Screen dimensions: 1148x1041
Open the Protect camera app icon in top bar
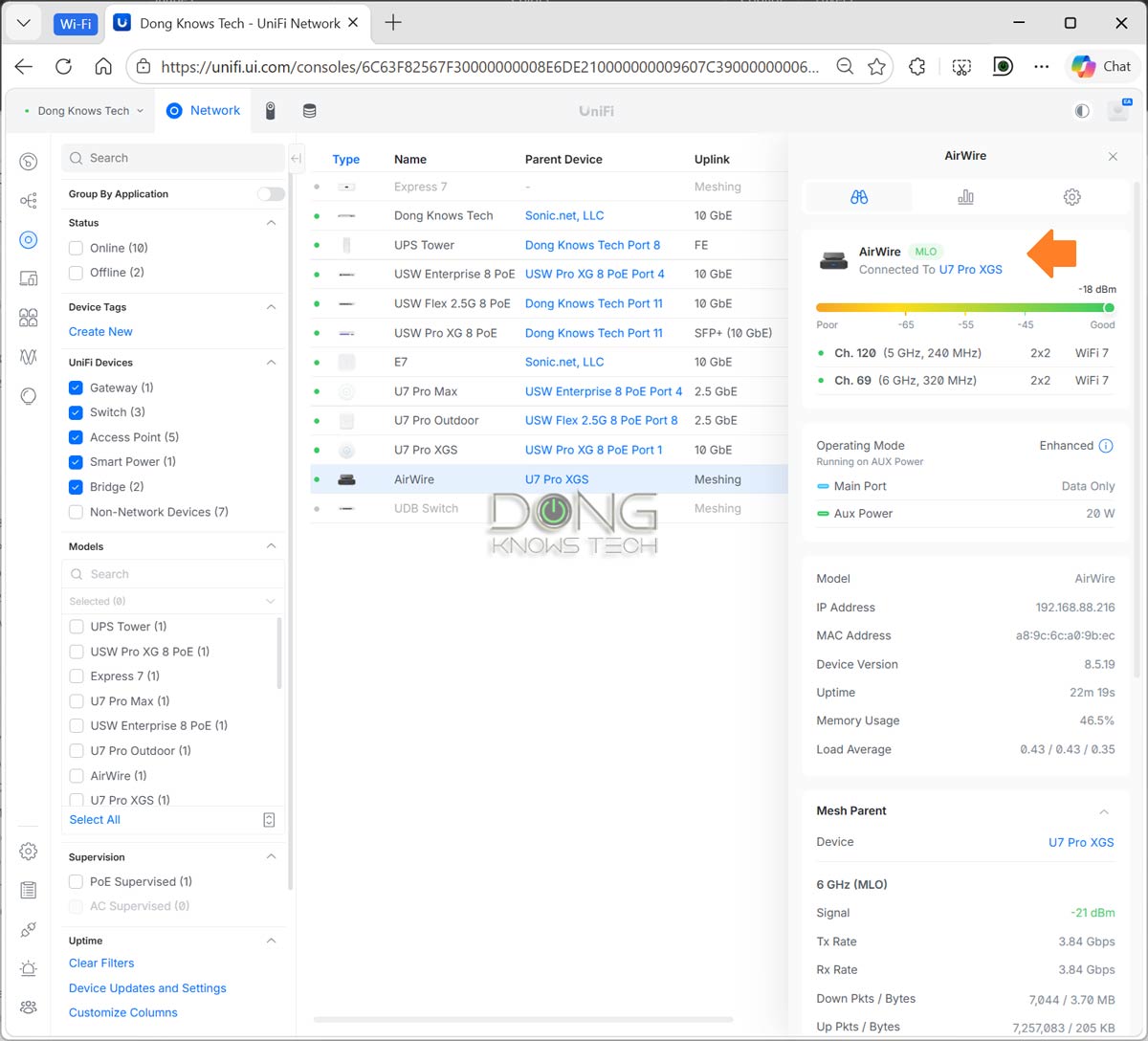point(271,111)
